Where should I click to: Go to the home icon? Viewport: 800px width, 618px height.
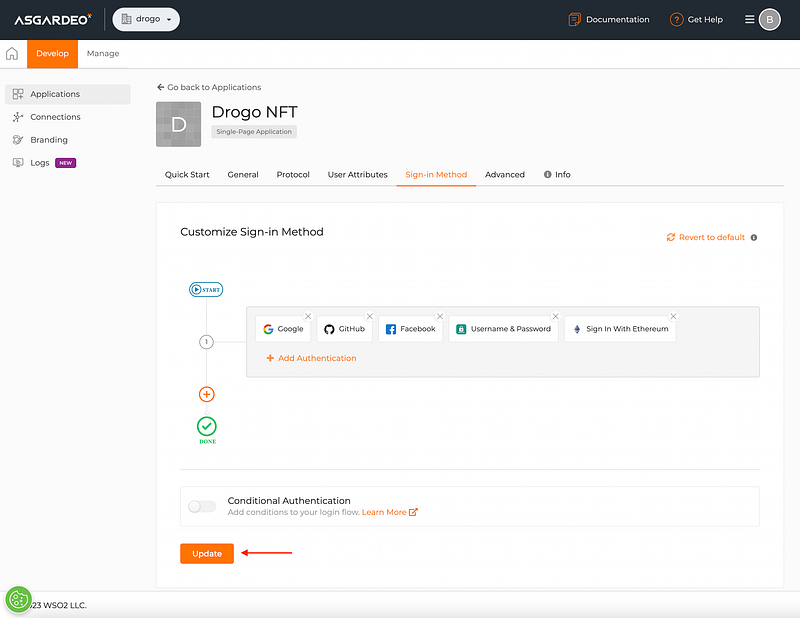tap(12, 54)
